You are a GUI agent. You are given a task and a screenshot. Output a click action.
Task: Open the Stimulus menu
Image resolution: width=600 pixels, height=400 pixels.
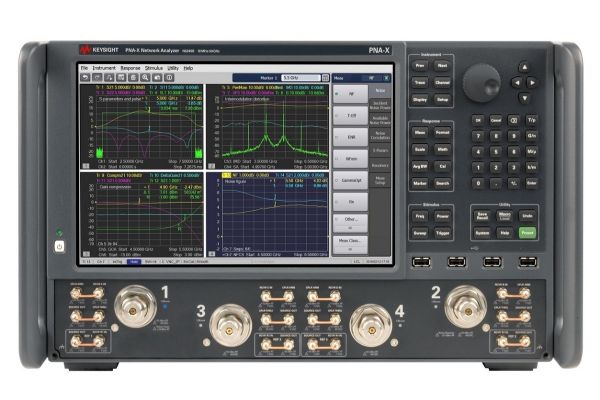pyautogui.click(x=155, y=68)
